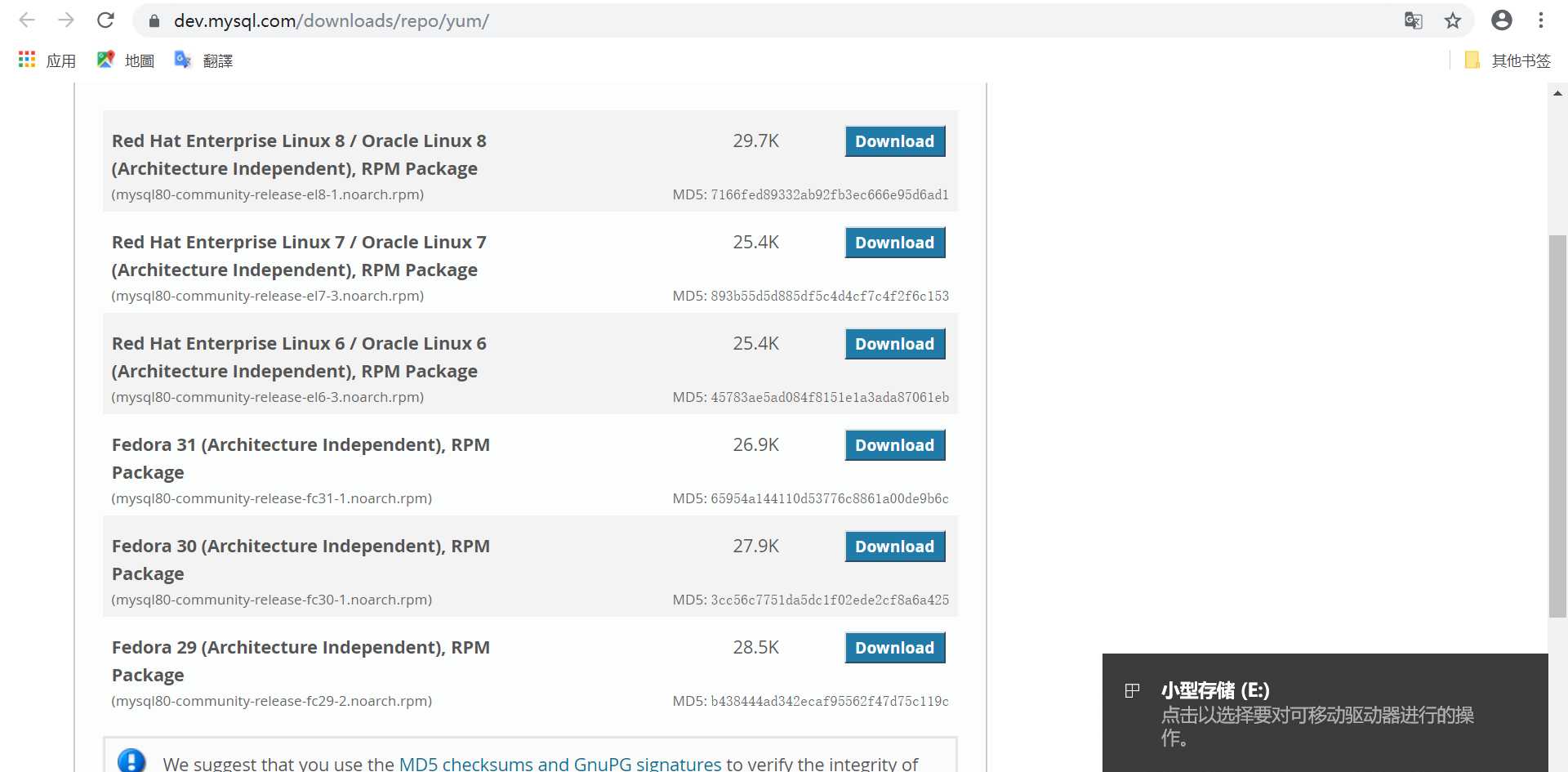Image resolution: width=1568 pixels, height=772 pixels.
Task: Click filename mysql80-community-release-fc31-1.noarch.rpm
Action: coord(272,498)
